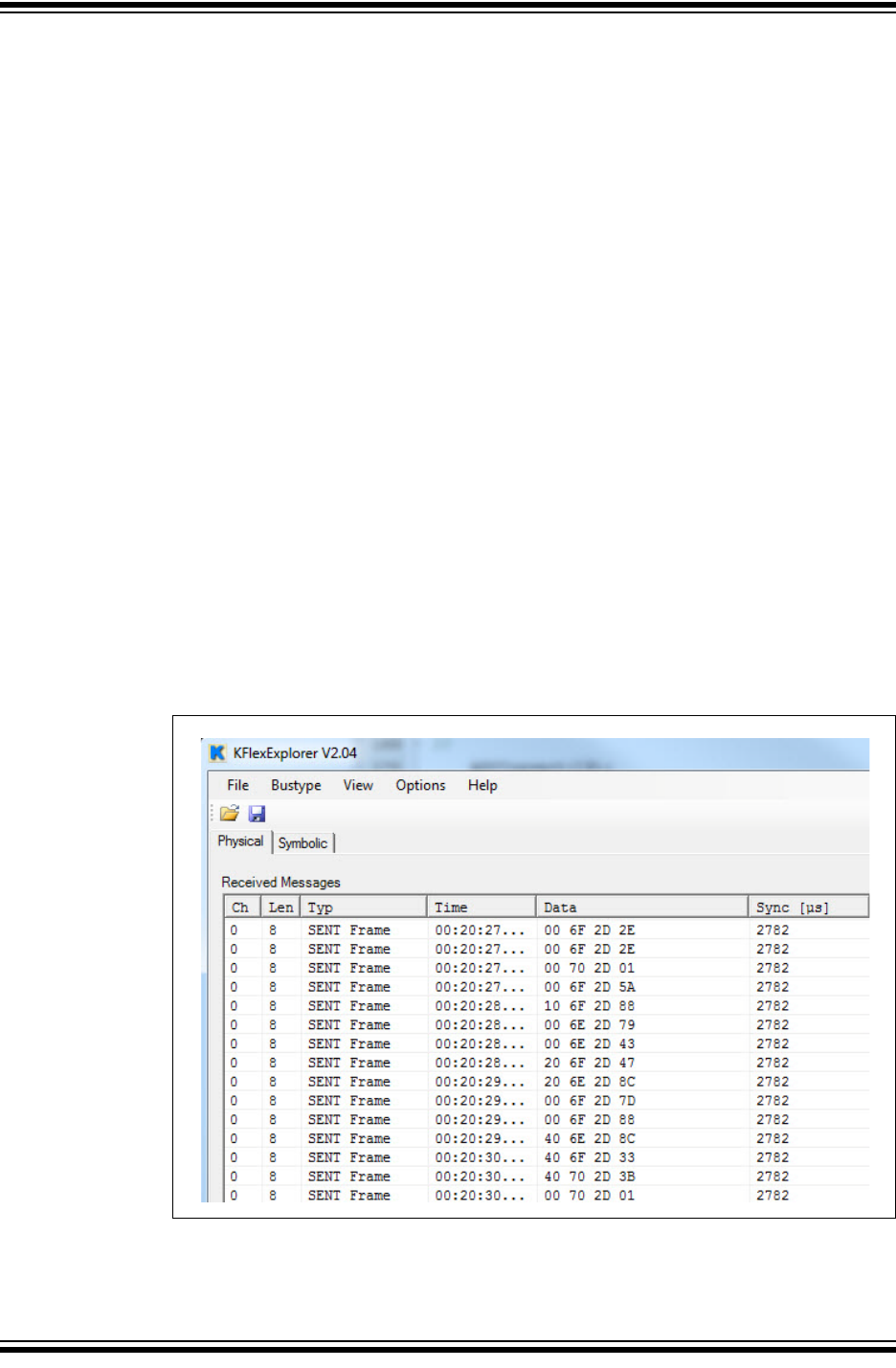Sort by the Len column header
Viewport: 896px width, 1368px height.
coord(280,907)
